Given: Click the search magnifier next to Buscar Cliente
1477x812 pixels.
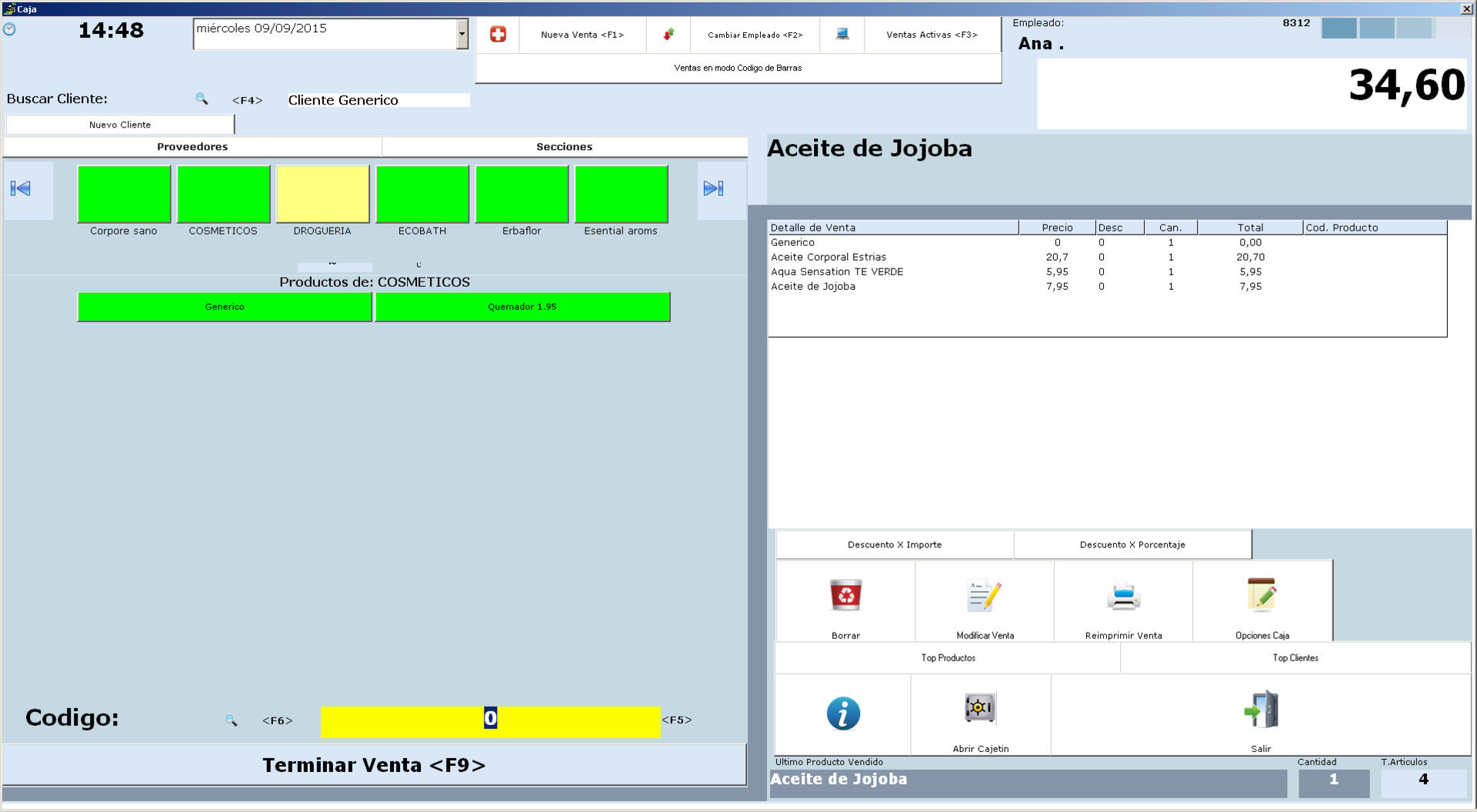Looking at the screenshot, I should point(202,99).
